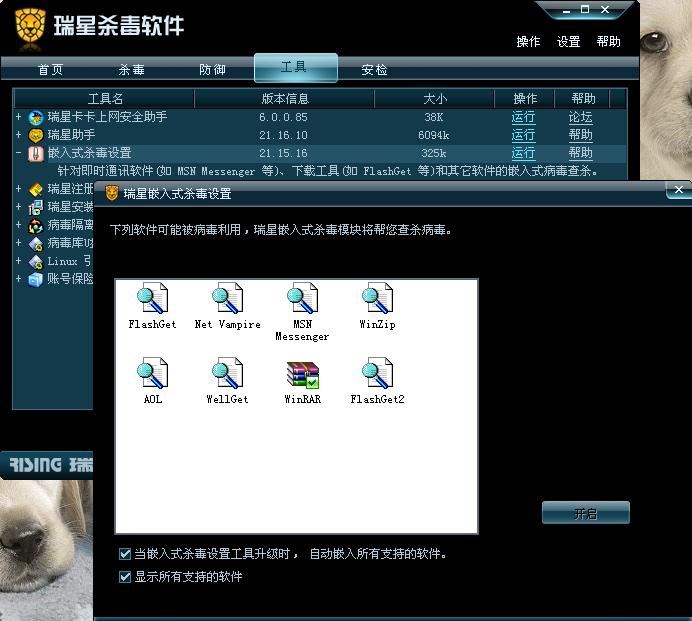The image size is (692, 621).
Task: Expand the 瑞星注册 row
Action: [x=19, y=188]
